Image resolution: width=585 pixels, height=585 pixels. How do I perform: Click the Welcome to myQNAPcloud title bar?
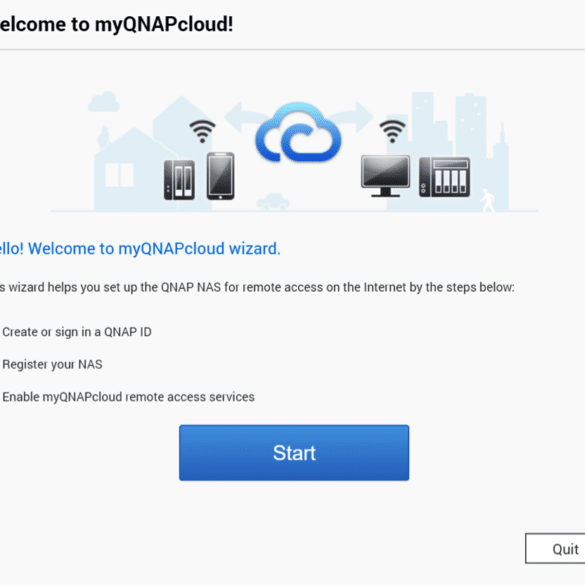[116, 25]
